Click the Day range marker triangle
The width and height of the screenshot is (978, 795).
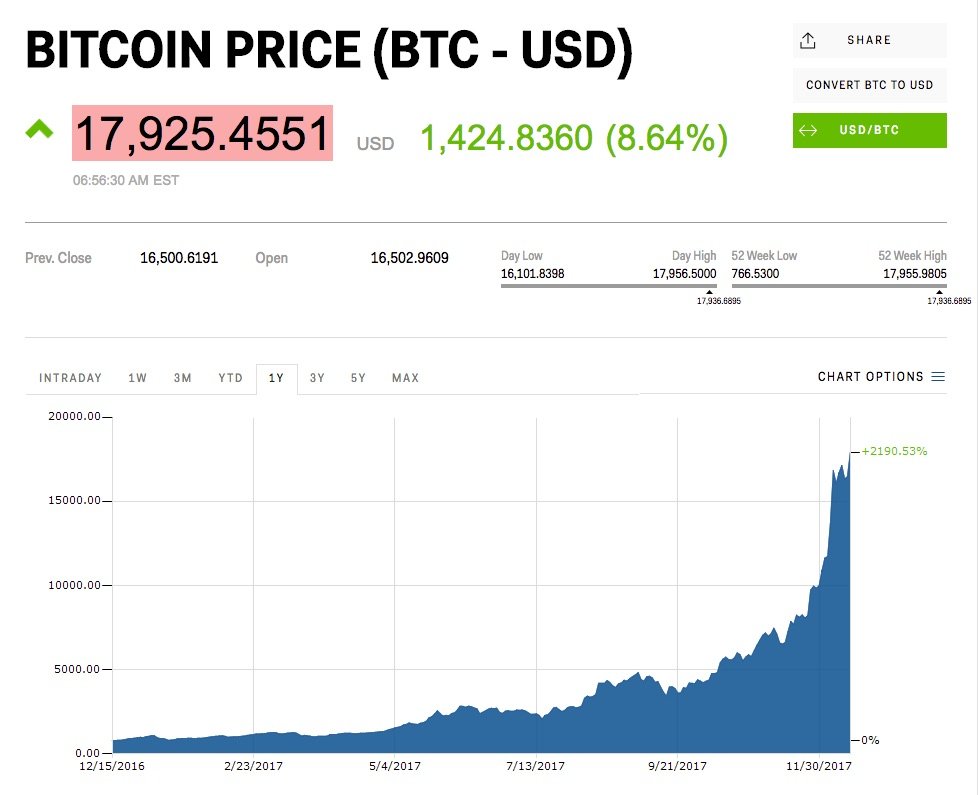point(709,292)
